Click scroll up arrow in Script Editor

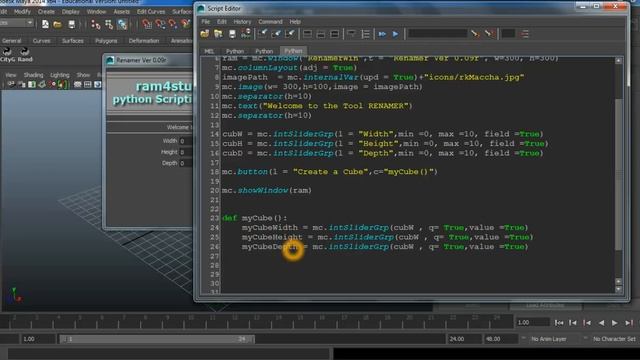coord(618,60)
